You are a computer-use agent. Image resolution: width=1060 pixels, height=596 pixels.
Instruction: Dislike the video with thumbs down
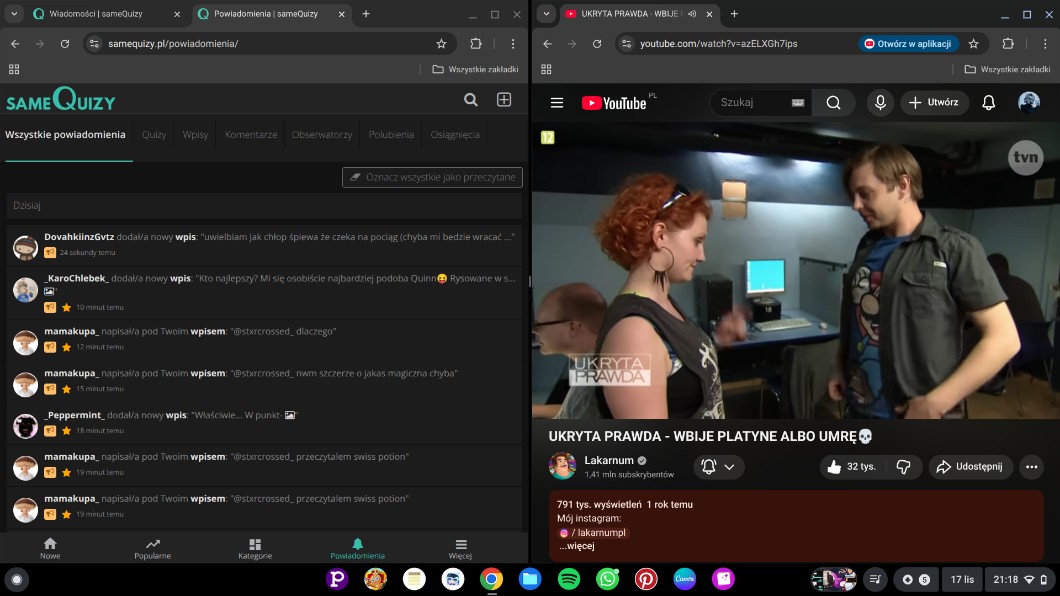pos(903,467)
